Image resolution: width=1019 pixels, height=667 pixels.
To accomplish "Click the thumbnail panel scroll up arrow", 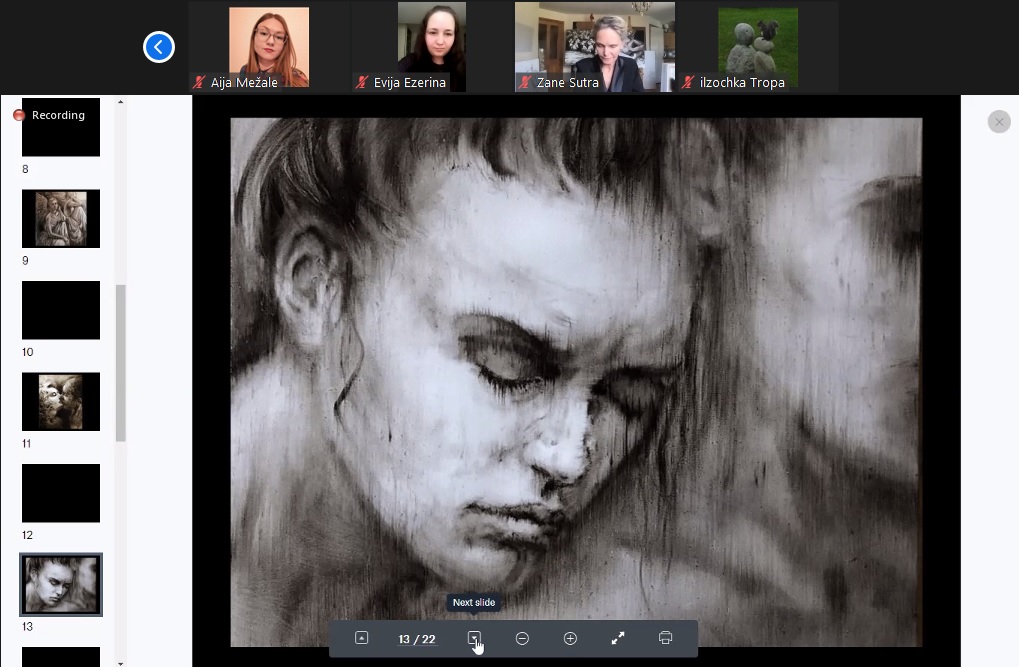I will click(120, 102).
